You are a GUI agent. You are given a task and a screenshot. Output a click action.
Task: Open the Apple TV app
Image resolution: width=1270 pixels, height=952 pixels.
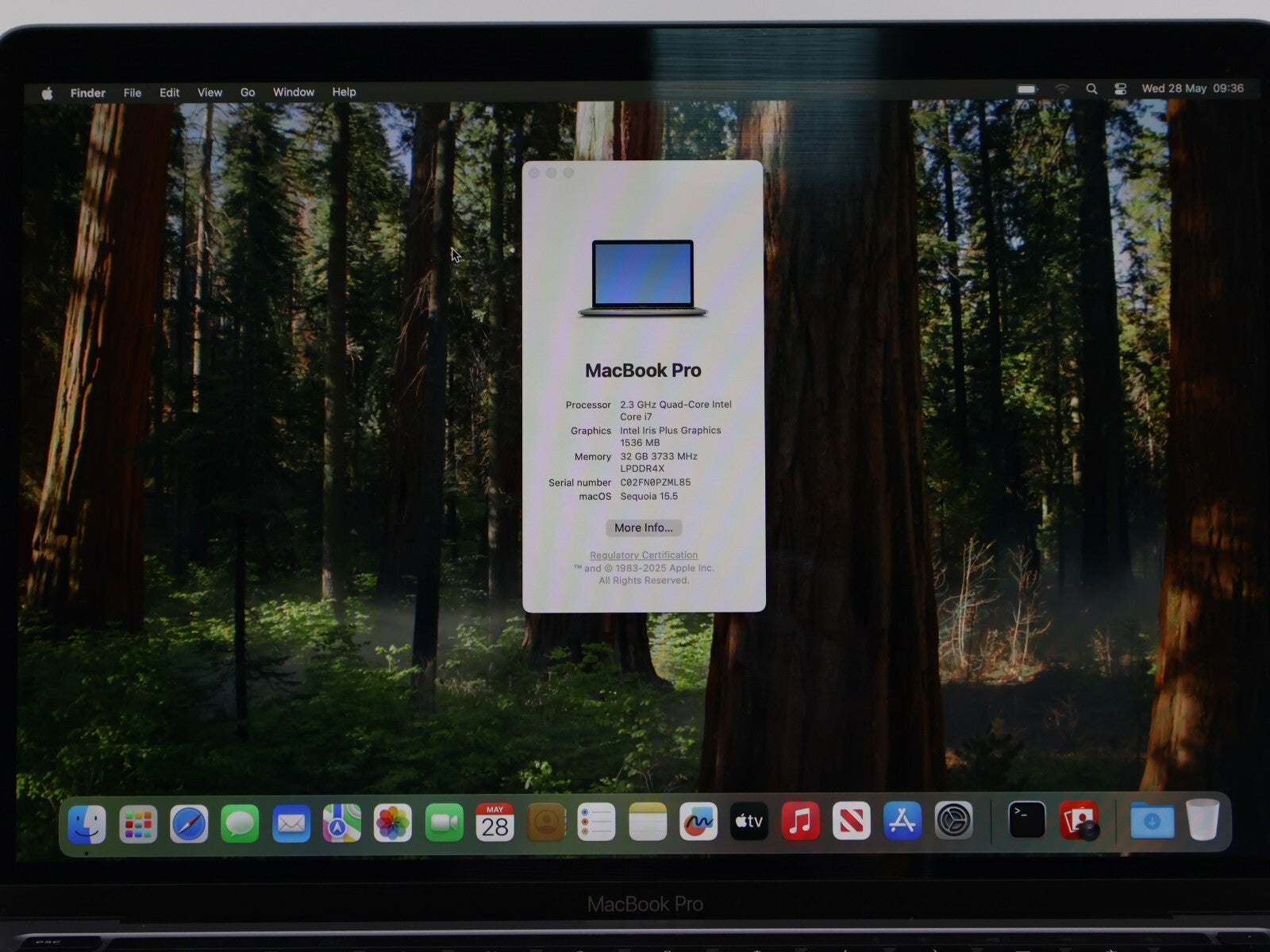pyautogui.click(x=749, y=821)
